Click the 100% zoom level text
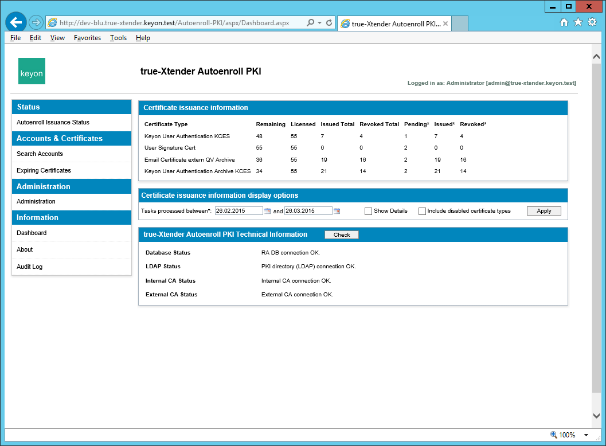 pyautogui.click(x=567, y=435)
